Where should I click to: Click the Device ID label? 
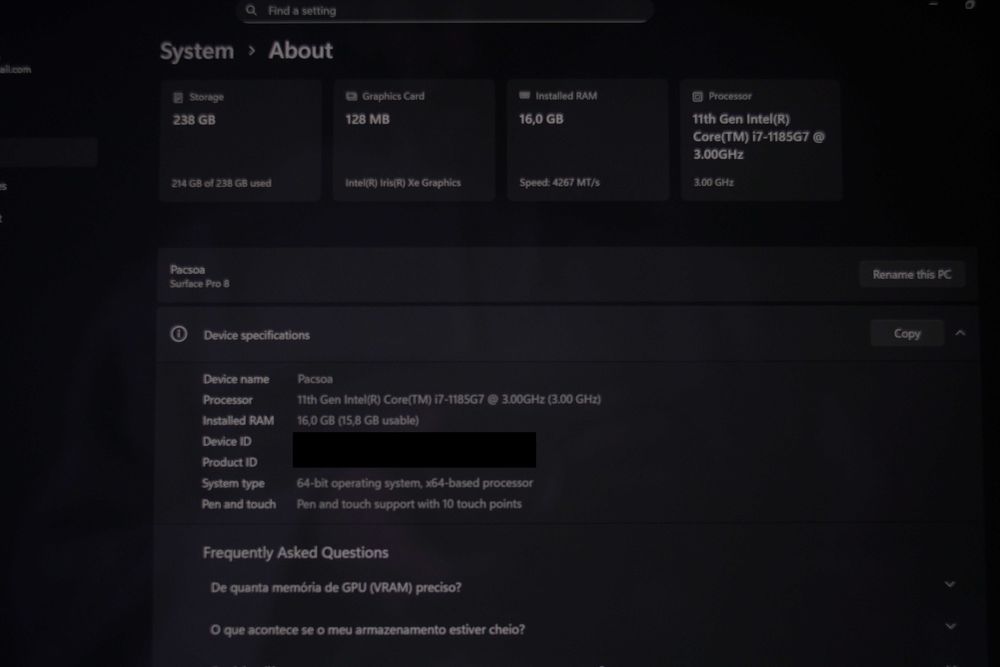(x=226, y=441)
